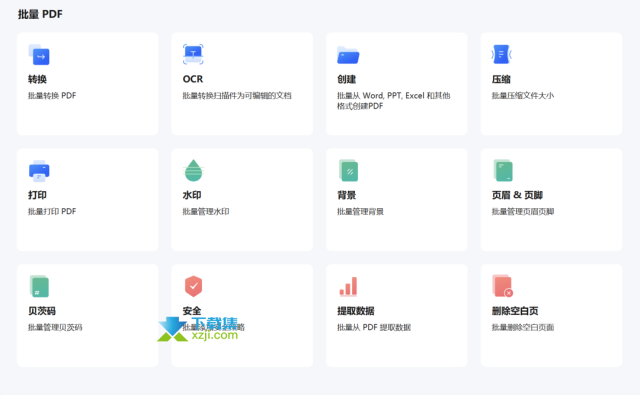Click the Watermark droplet icon
Screen dimensions: 640x395
click(x=193, y=170)
